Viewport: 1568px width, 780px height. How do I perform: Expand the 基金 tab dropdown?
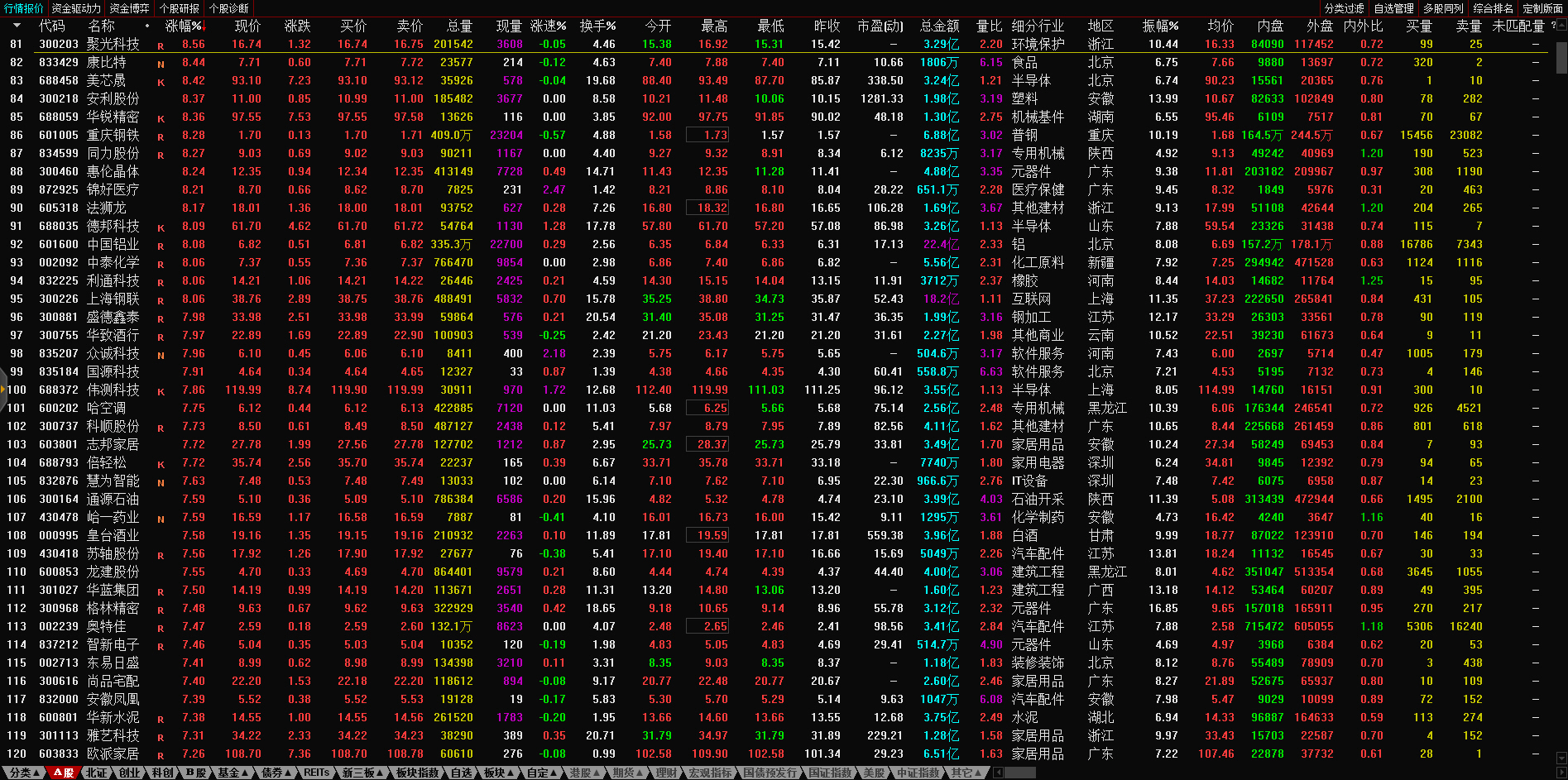pos(233,773)
